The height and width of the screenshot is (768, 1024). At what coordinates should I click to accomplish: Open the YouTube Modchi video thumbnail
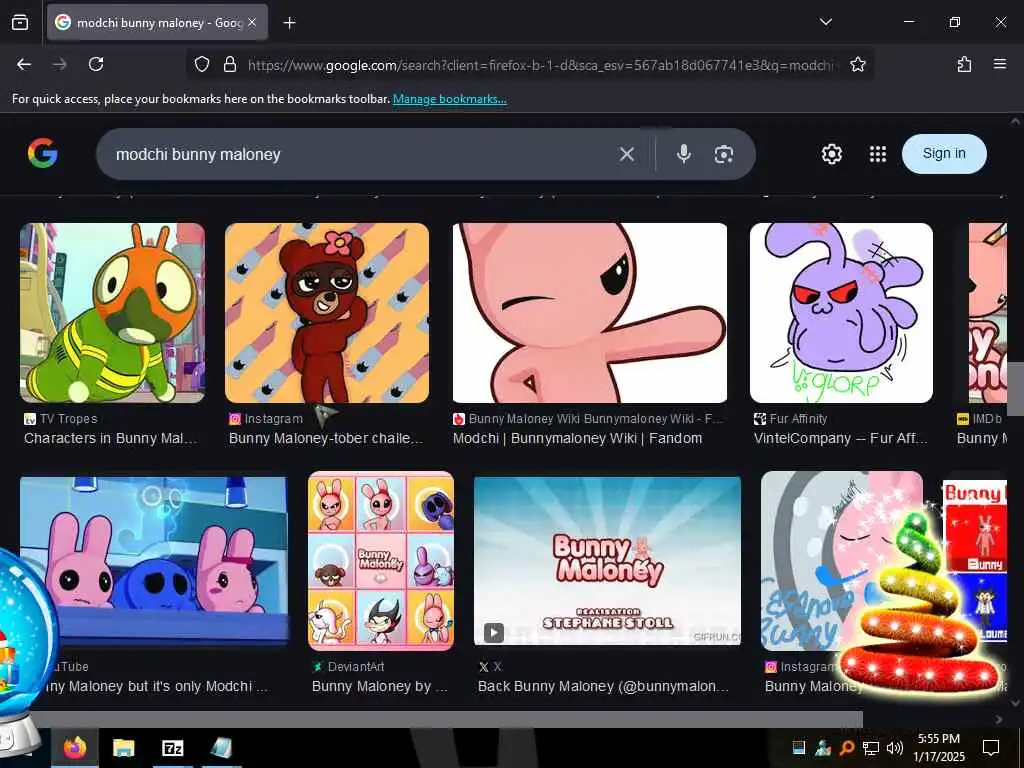154,561
